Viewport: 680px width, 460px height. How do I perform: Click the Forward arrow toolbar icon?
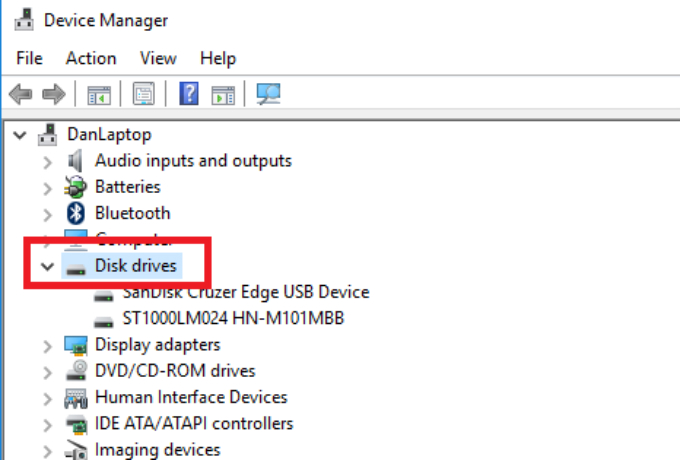pos(53,95)
